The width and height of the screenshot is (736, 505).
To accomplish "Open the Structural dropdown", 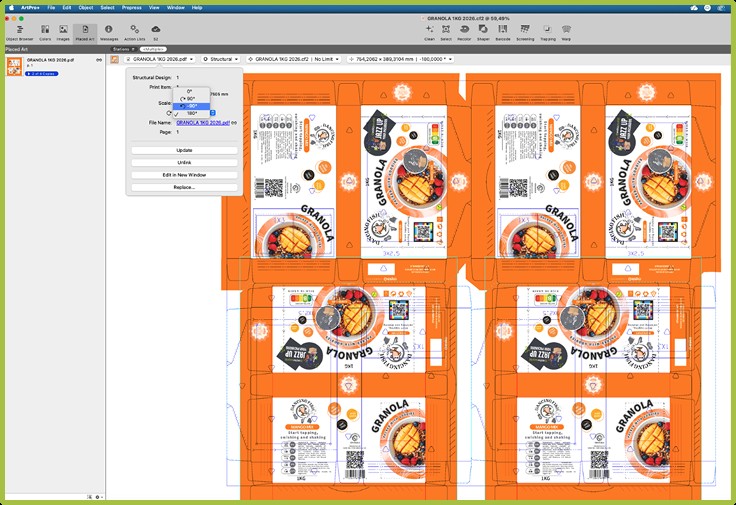I will pyautogui.click(x=221, y=59).
